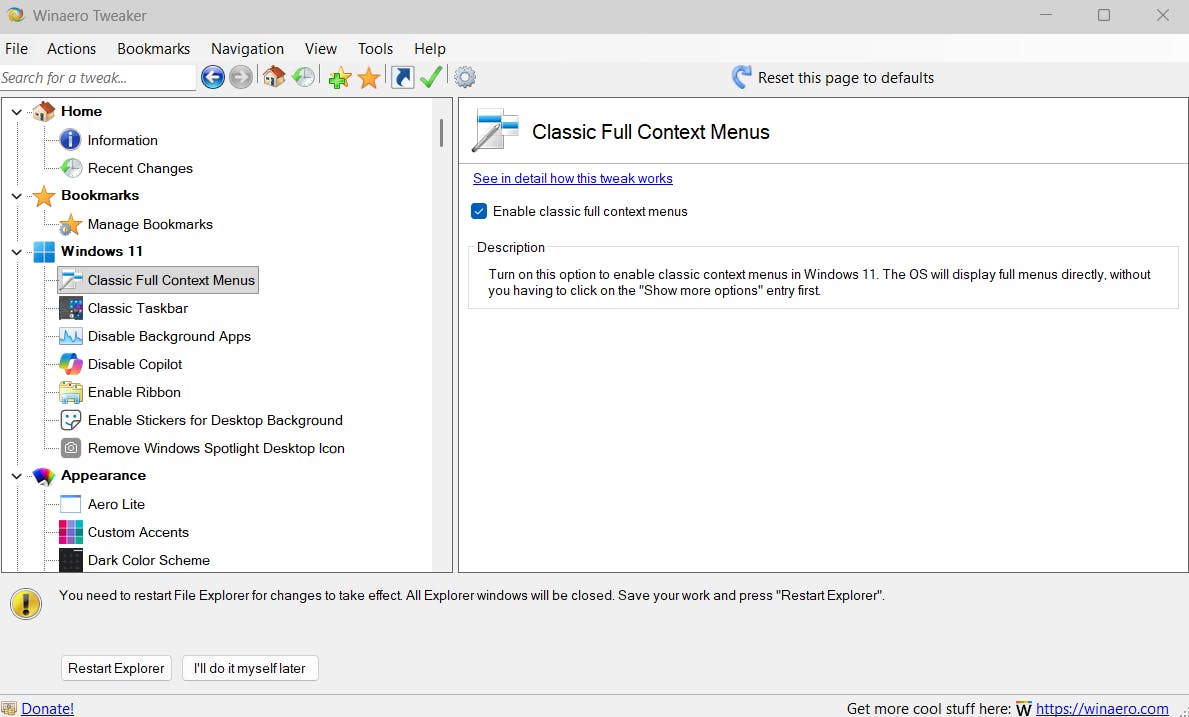Viewport: 1189px width, 717px height.
Task: Click the Custom Accents color-tiles icon
Action: click(71, 532)
